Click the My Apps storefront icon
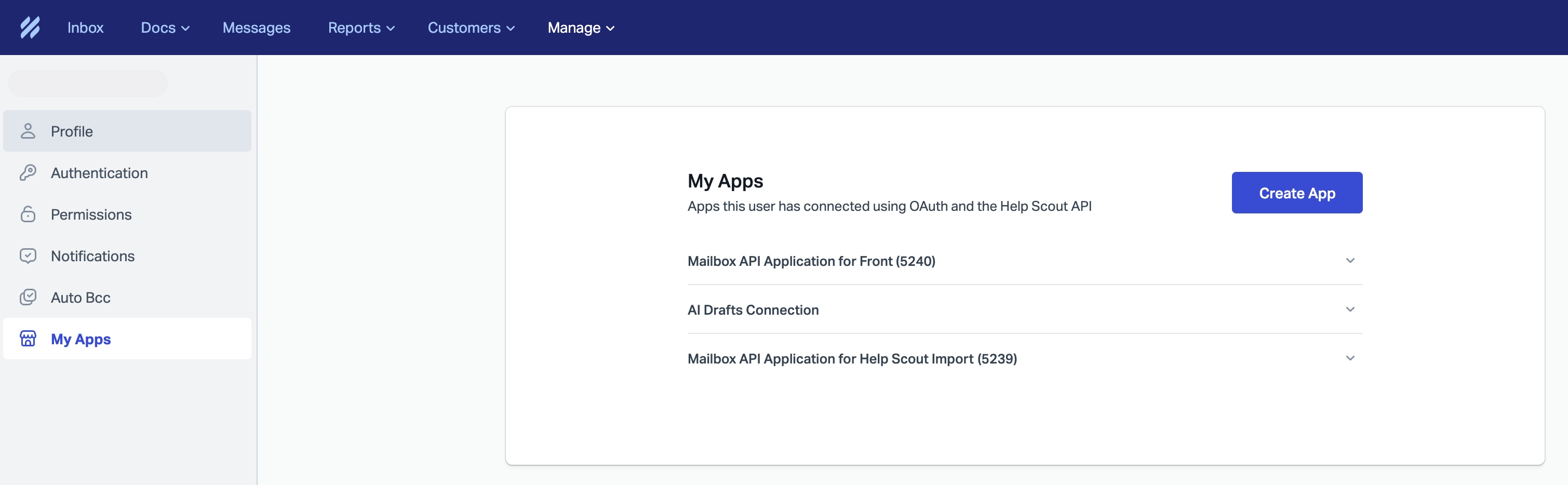Image resolution: width=1568 pixels, height=485 pixels. click(x=28, y=339)
